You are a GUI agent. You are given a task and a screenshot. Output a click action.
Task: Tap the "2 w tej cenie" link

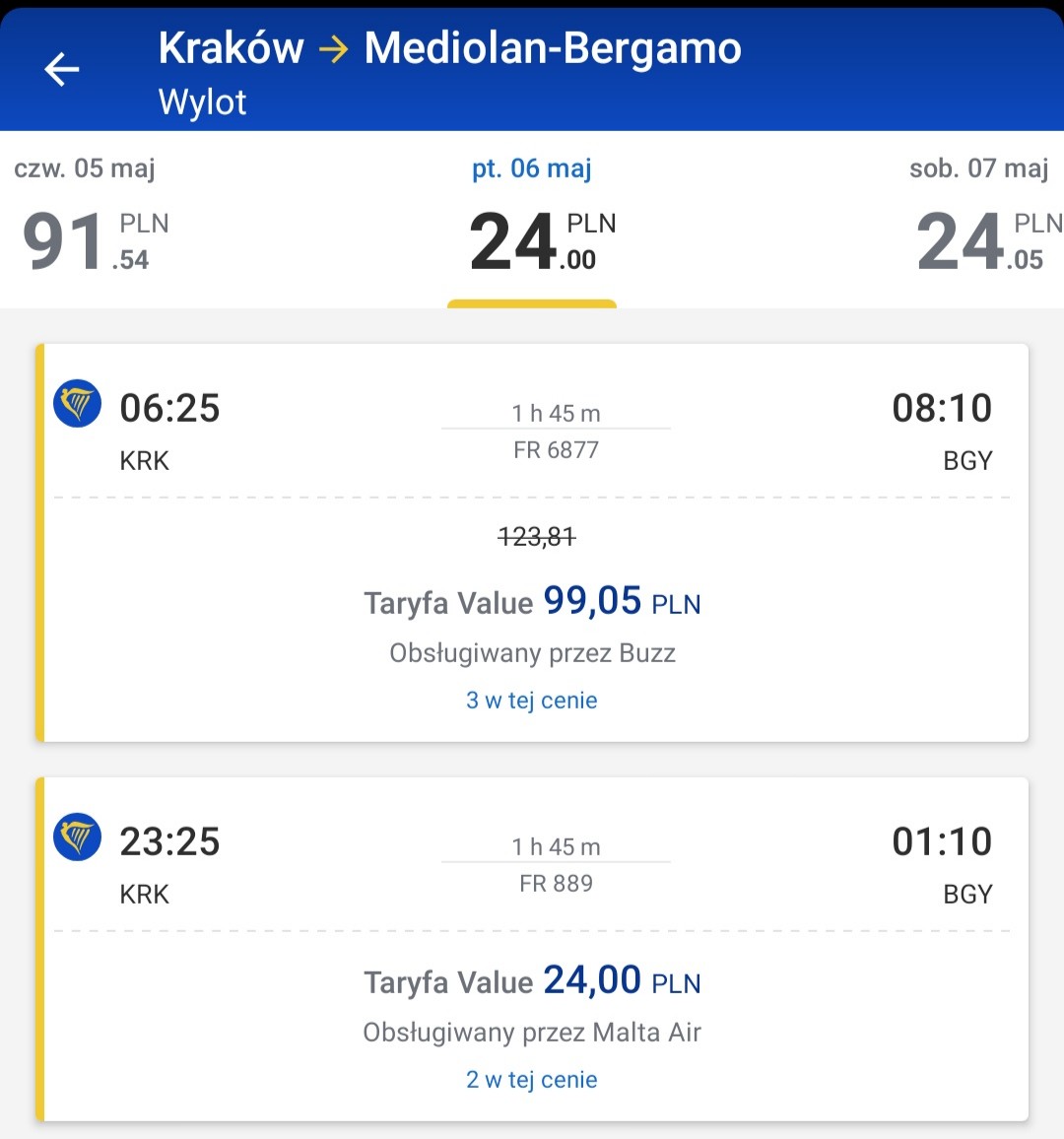[x=532, y=1080]
